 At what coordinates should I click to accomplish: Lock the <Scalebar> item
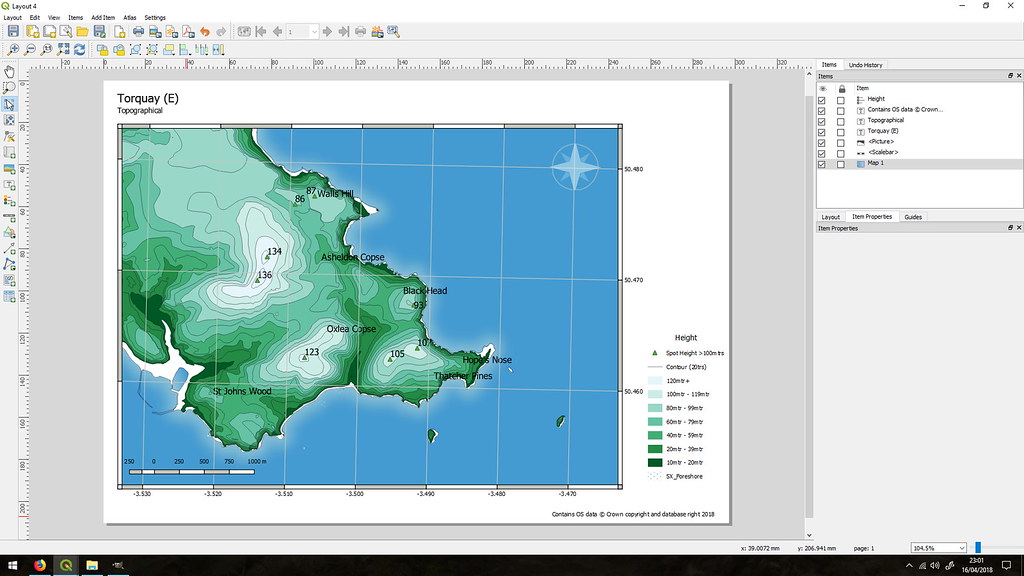(841, 154)
